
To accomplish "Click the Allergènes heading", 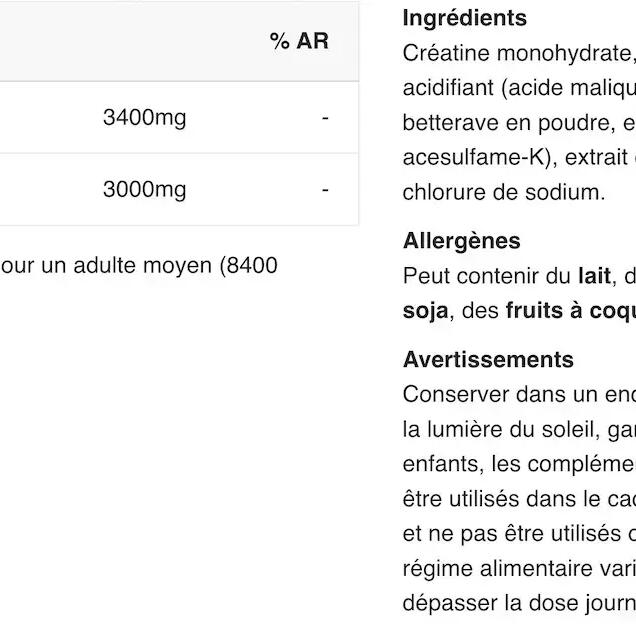I will (x=461, y=241).
